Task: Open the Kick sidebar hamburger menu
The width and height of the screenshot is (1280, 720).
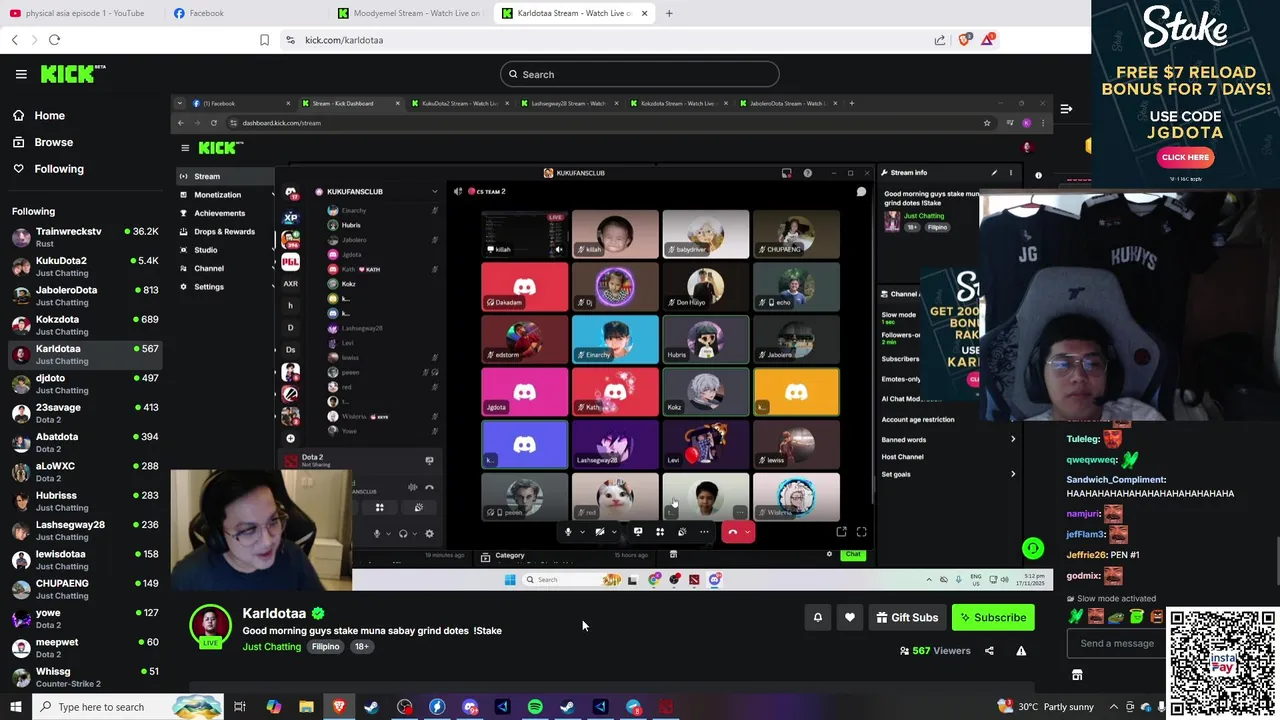Action: (x=21, y=74)
